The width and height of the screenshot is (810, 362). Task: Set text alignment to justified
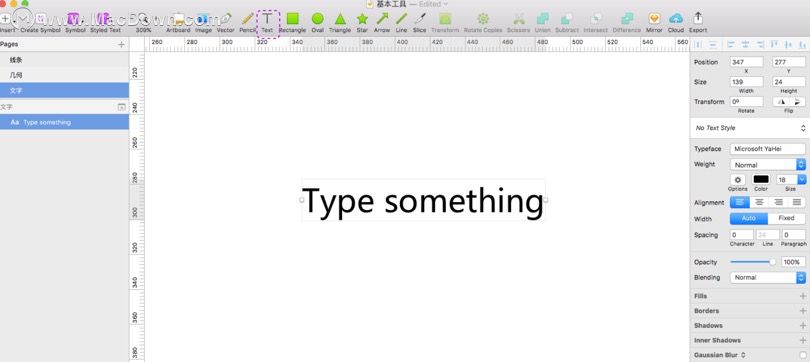point(797,202)
